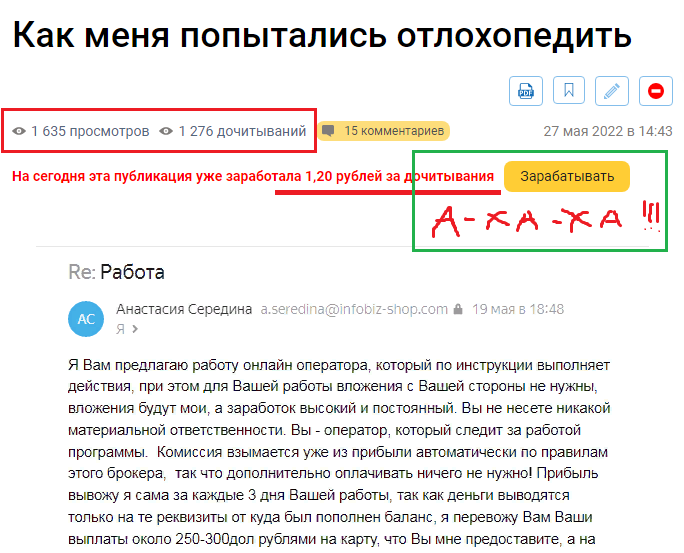Click the article title Как меня попытались отлохопедить
684x553 pixels.
[x=322, y=35]
